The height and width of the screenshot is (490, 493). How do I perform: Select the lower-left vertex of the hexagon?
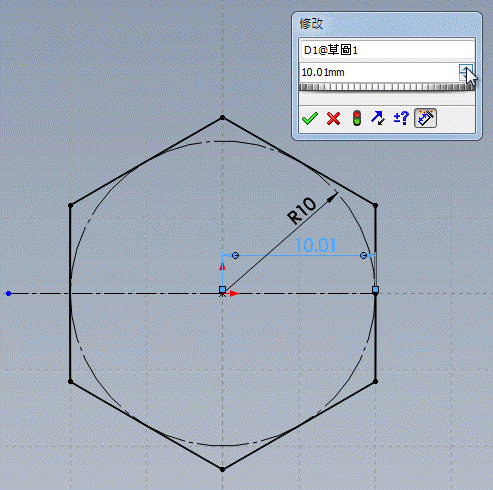(70, 381)
